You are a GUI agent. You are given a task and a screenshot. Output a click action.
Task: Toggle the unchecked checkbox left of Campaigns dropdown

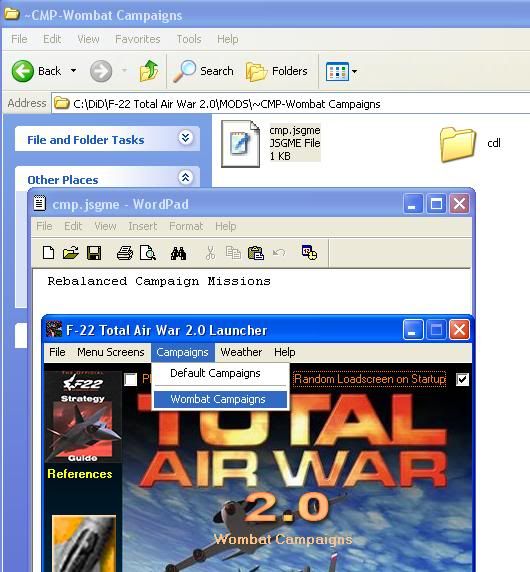[130, 379]
